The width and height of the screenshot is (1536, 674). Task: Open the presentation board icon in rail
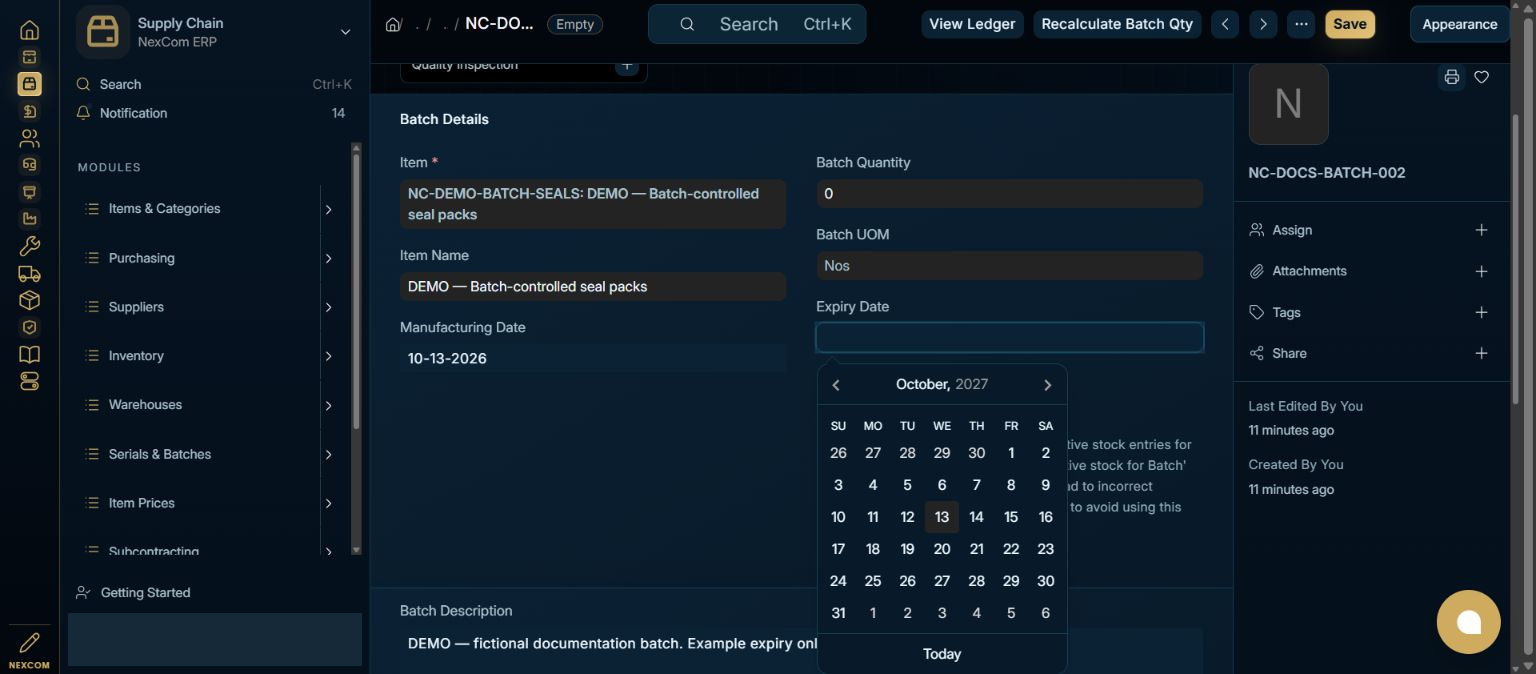(29, 192)
